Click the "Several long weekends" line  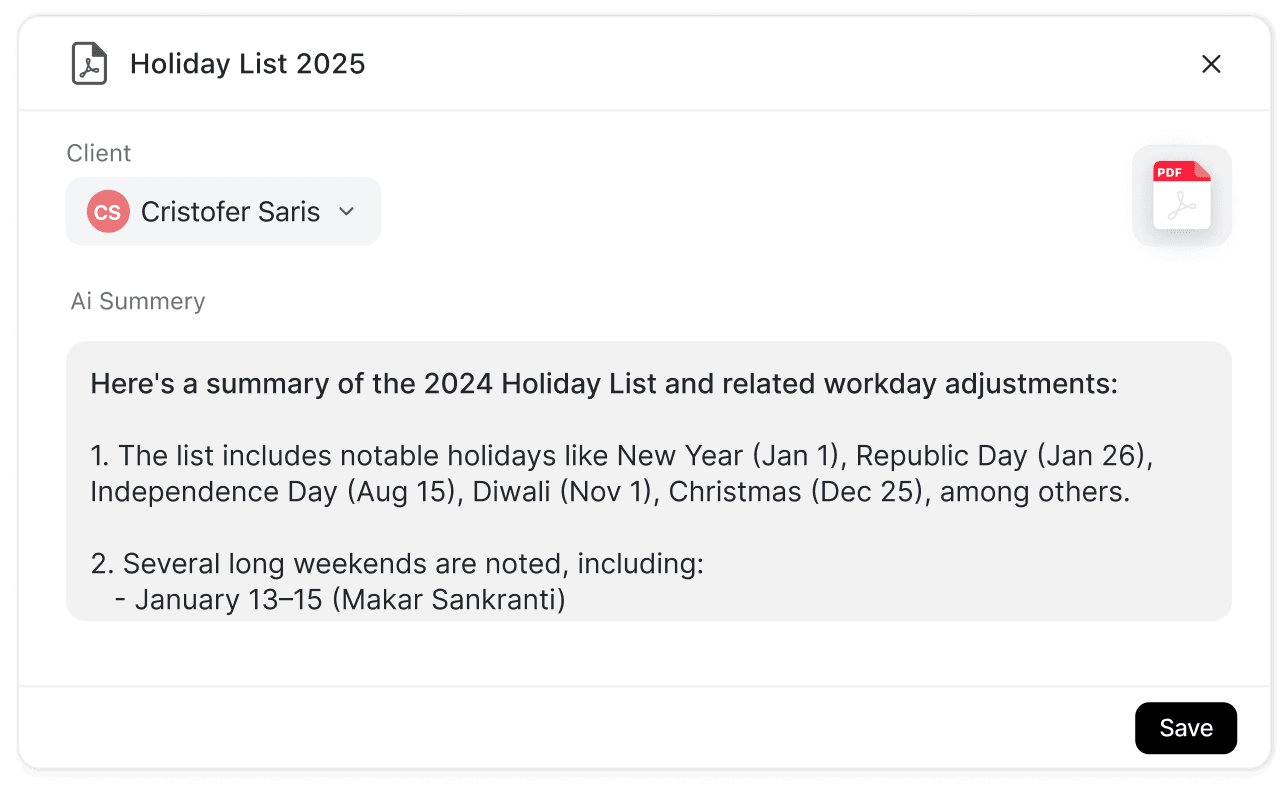pyautogui.click(x=398, y=564)
